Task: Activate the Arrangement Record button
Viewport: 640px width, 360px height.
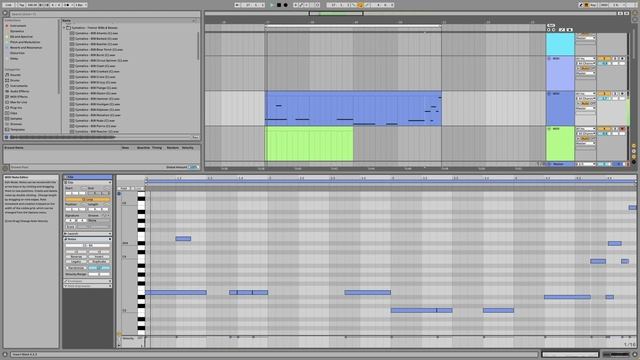Action: pyautogui.click(x=285, y=5)
